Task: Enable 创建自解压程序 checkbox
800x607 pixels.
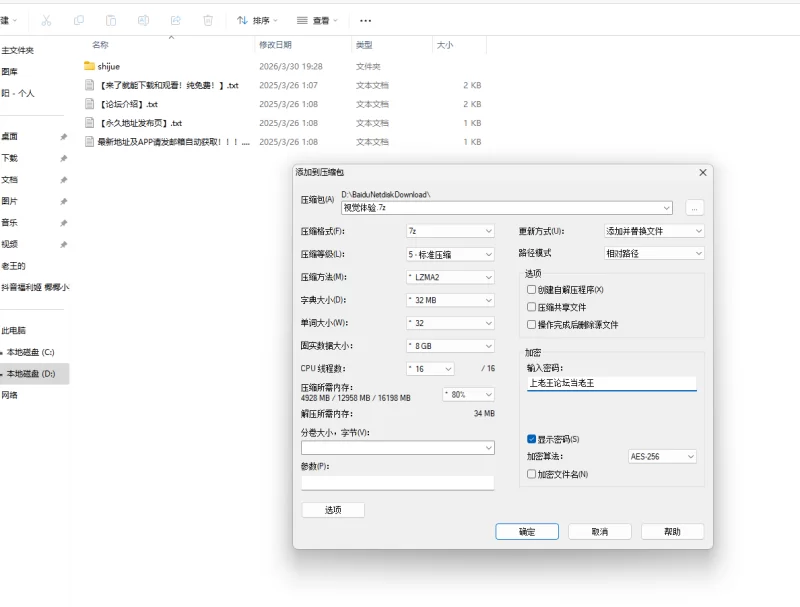Action: 532,290
